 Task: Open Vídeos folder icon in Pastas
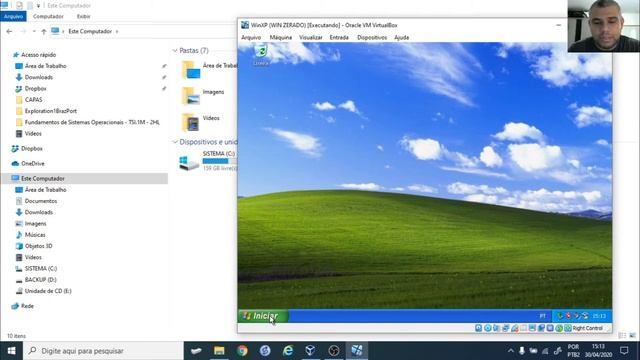191,122
